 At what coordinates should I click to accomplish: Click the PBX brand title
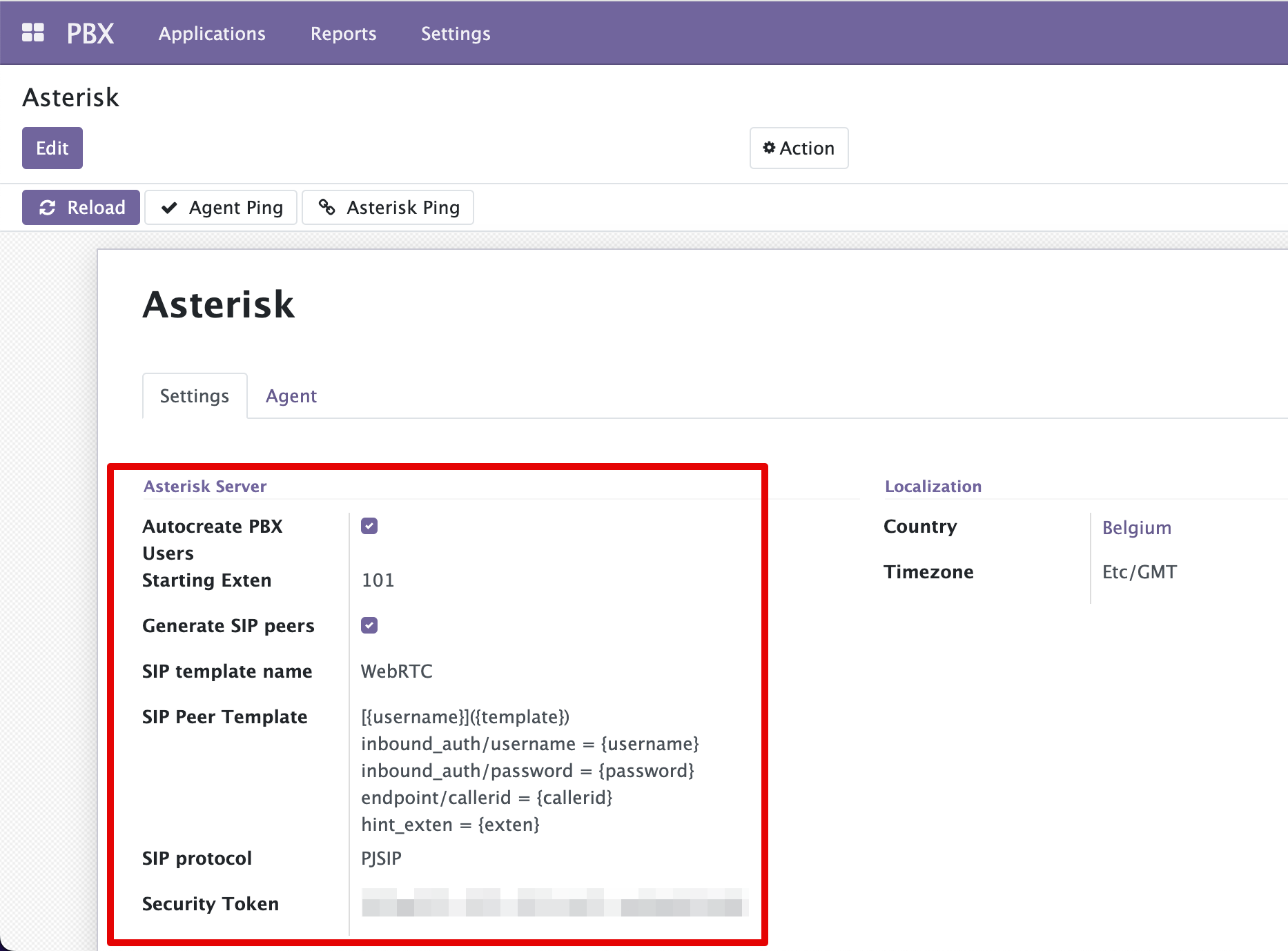pyautogui.click(x=90, y=33)
